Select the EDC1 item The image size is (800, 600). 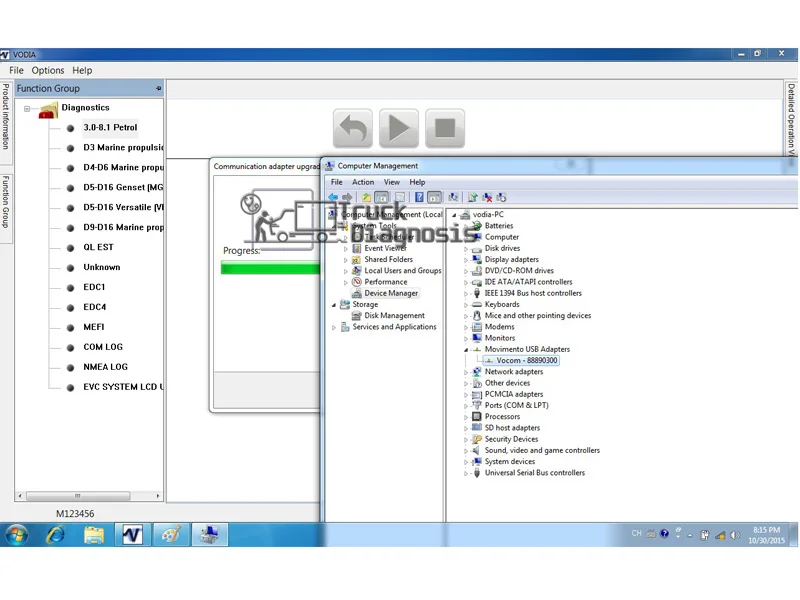[x=94, y=287]
